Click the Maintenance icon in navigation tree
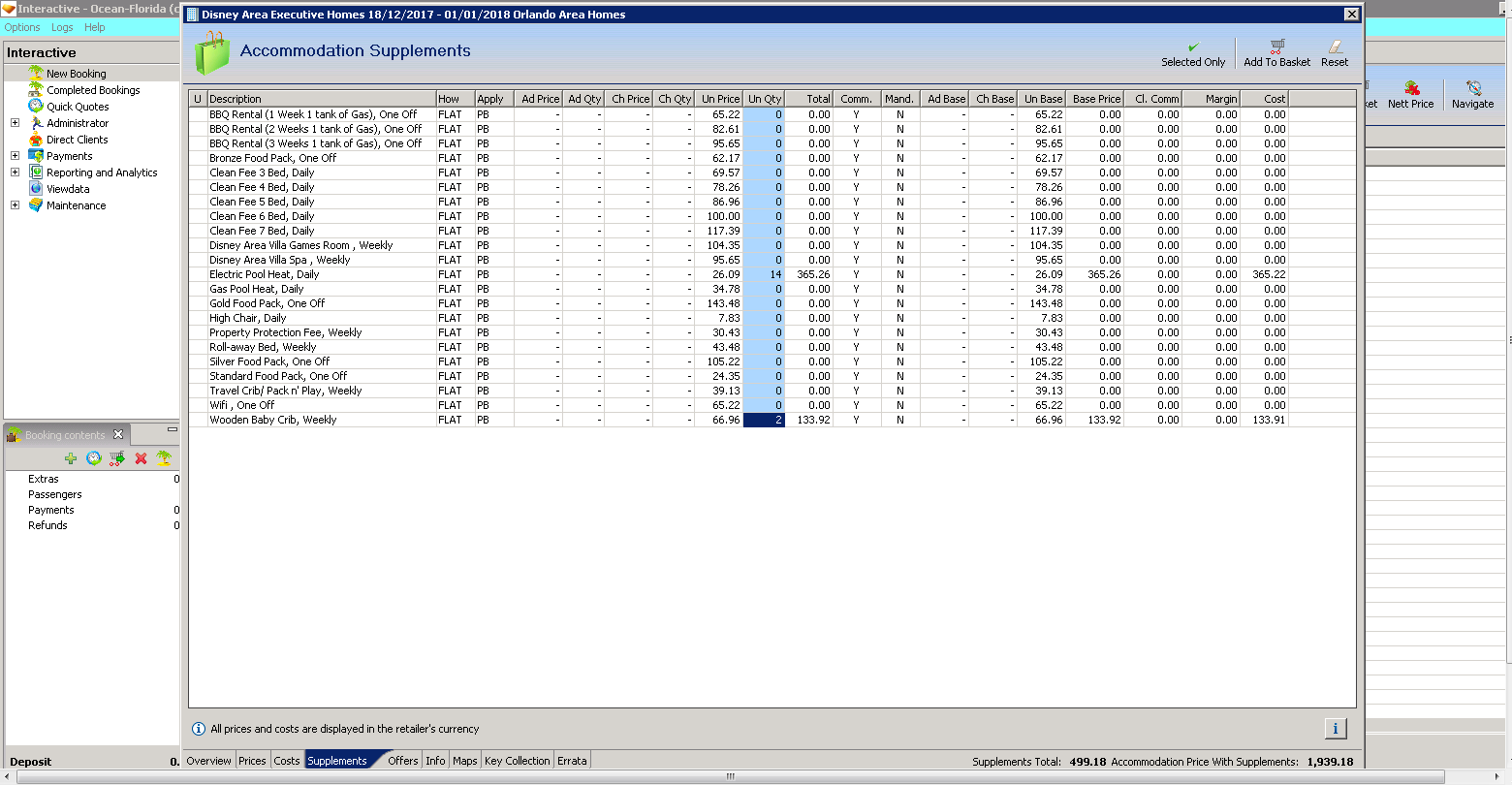Viewport: 1512px width, 785px height. [36, 204]
